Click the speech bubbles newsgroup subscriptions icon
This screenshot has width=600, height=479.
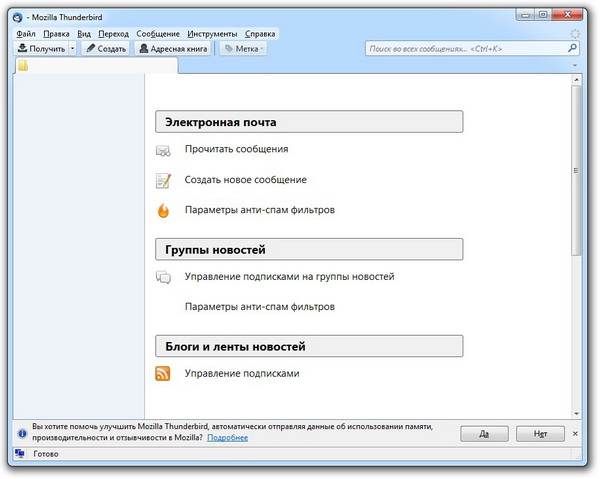pos(163,277)
